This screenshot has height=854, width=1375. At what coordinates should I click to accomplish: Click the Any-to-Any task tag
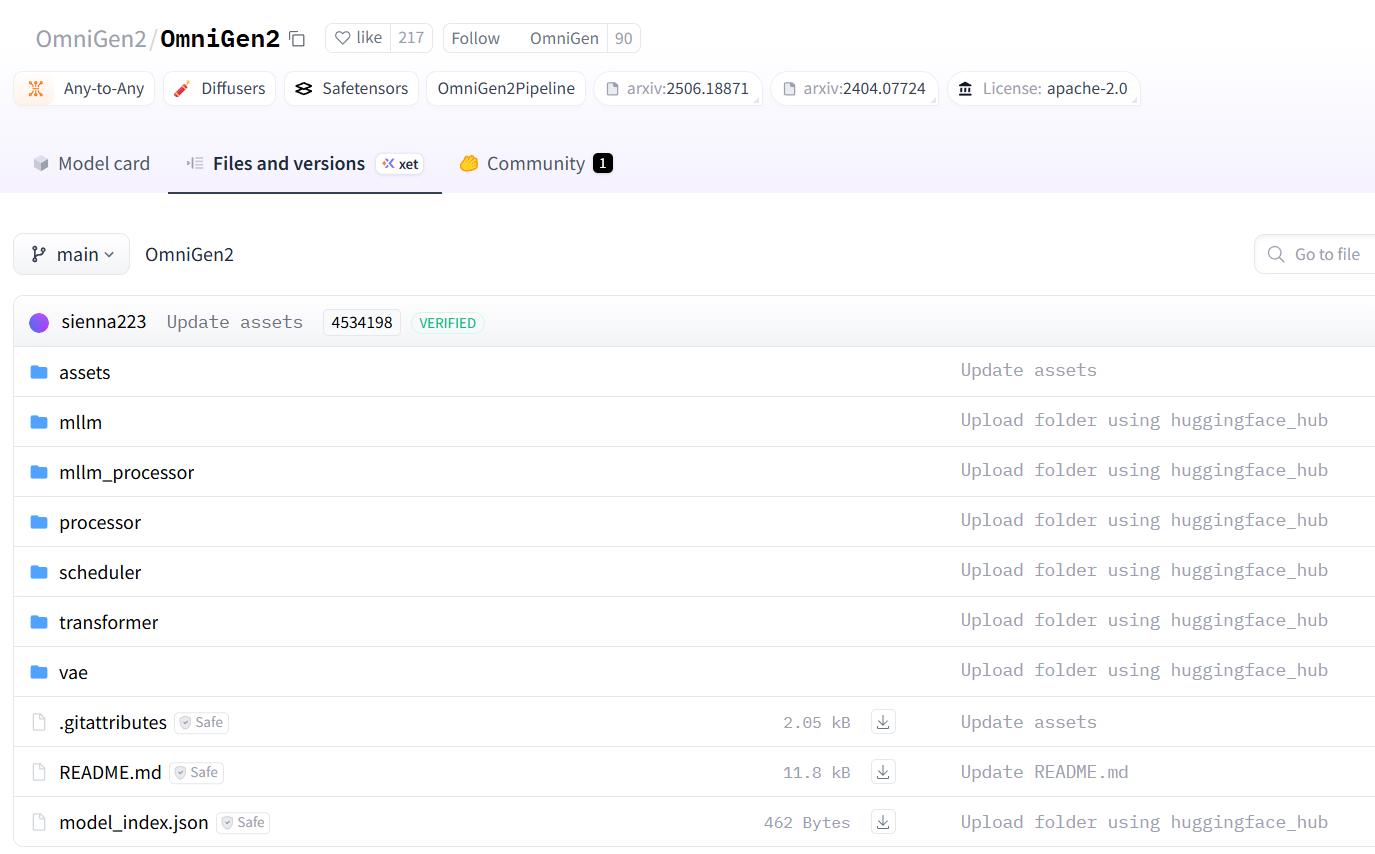tap(84, 88)
